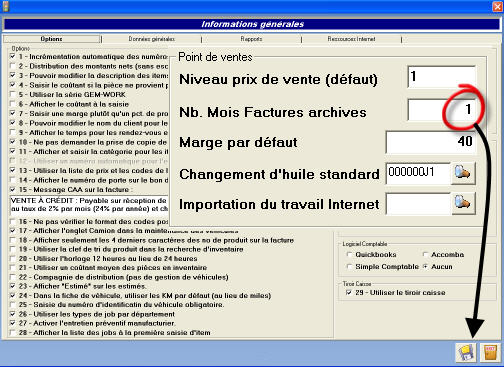
Task: Enable option 6 Afficher le coûtant à la saisie
Action: tap(13, 104)
